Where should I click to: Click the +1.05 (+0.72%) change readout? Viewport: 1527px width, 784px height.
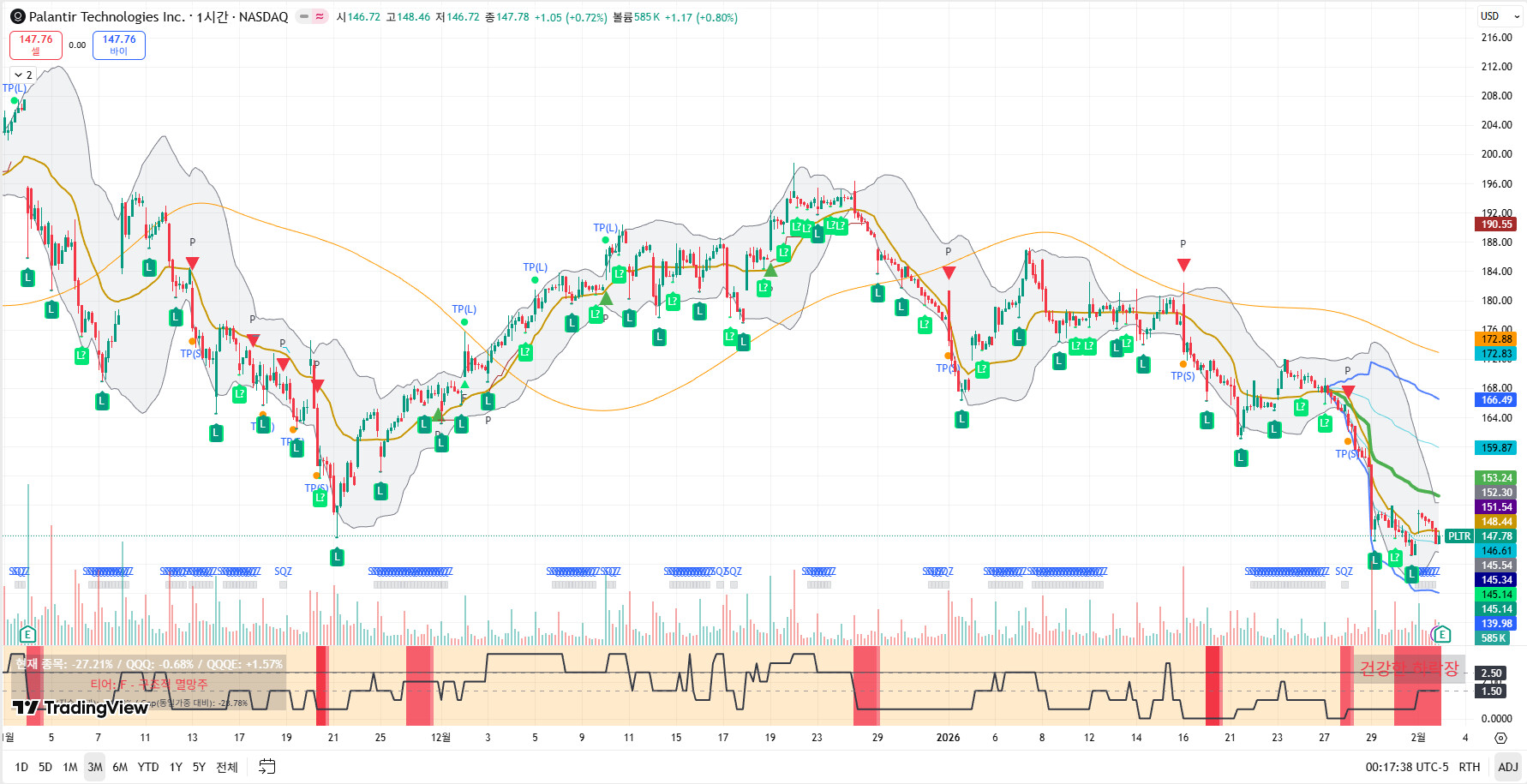coord(571,17)
